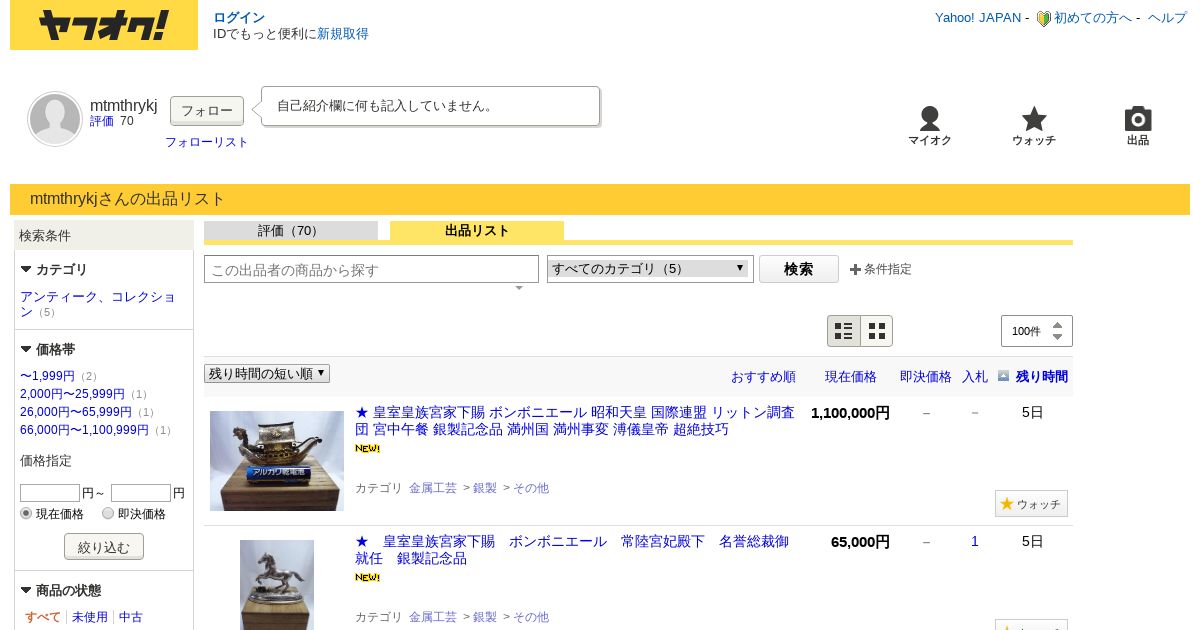Viewport: 1200px width, 630px height.
Task: Select the 即決価格 radio button
Action: click(108, 513)
